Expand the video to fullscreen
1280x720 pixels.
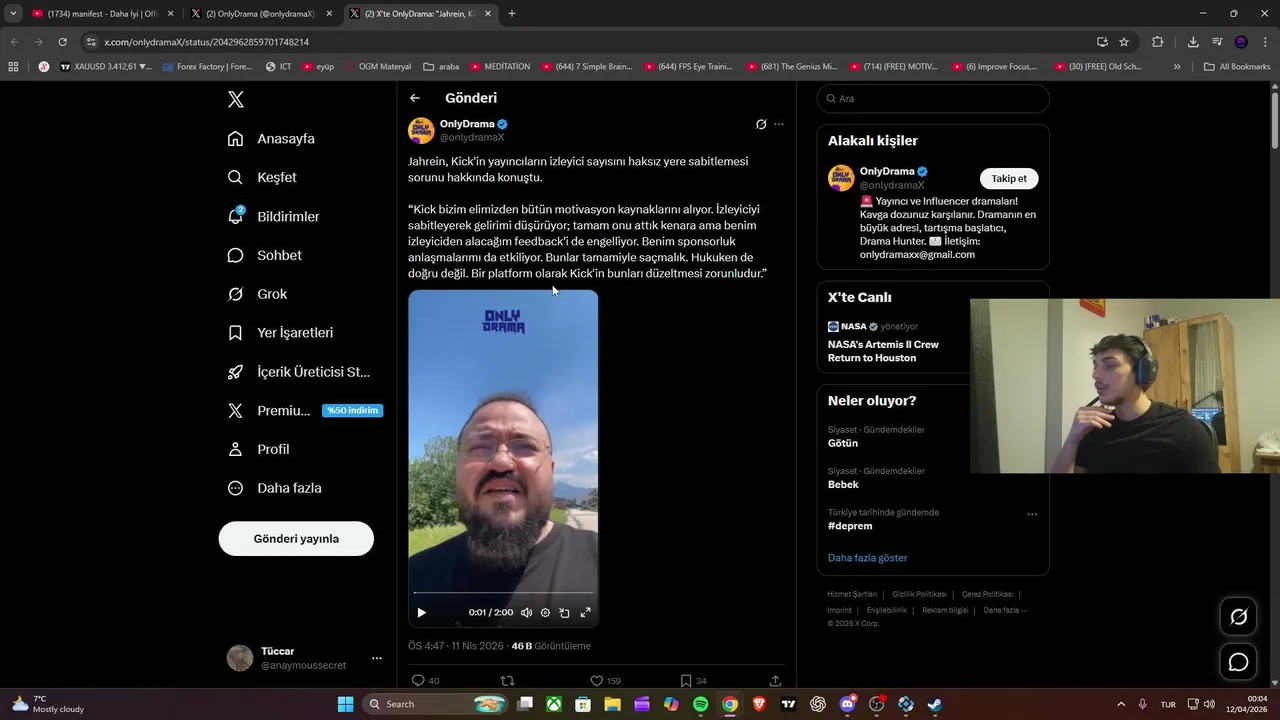coord(585,612)
